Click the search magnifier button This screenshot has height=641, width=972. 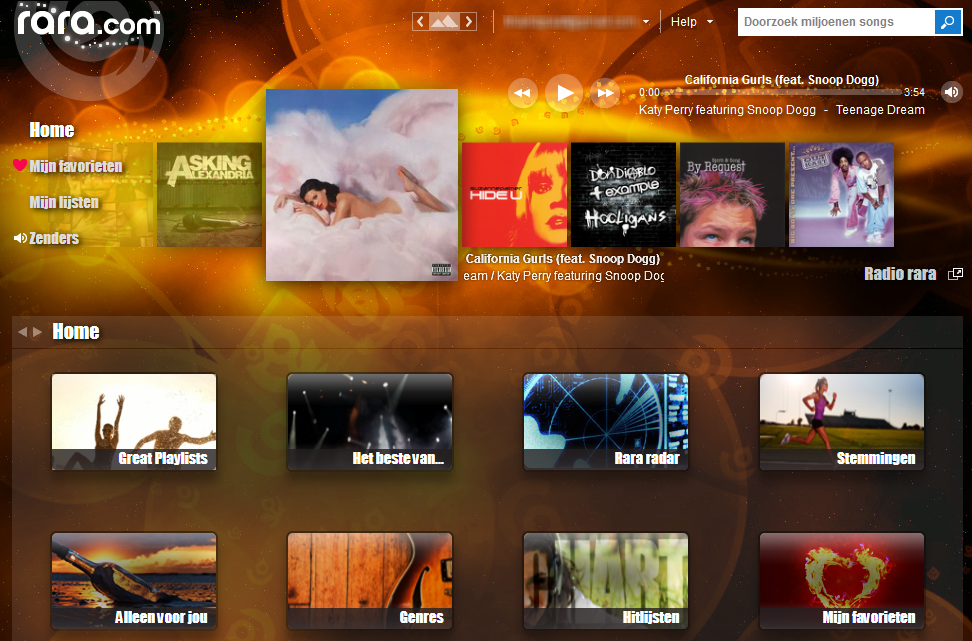click(x=947, y=22)
